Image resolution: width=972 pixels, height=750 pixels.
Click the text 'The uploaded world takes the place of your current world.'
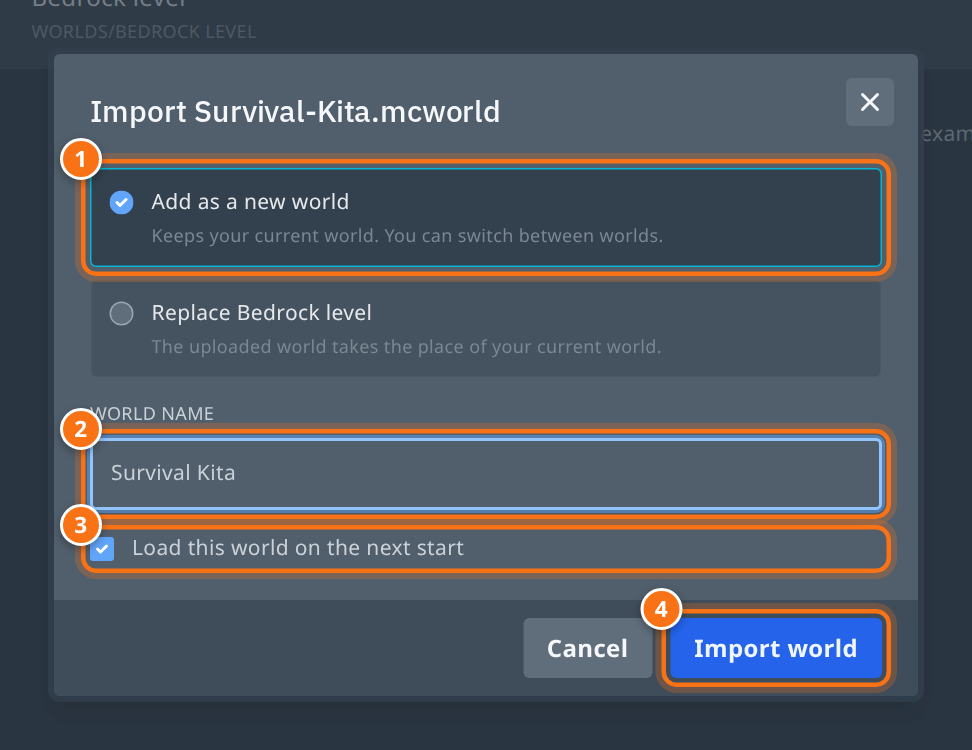click(x=406, y=346)
